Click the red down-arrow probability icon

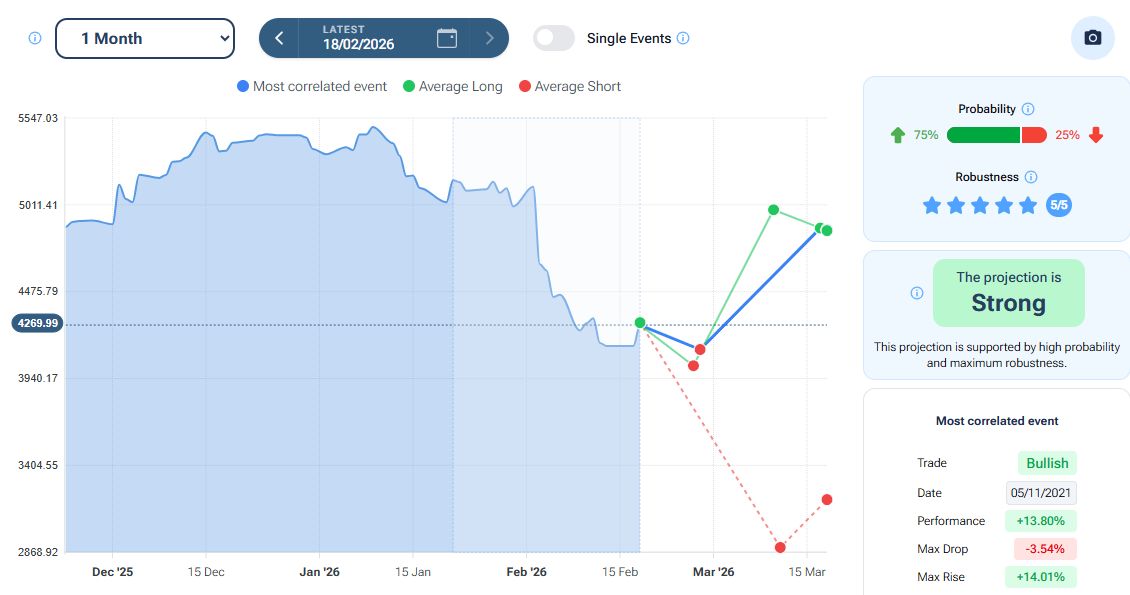tap(1096, 135)
